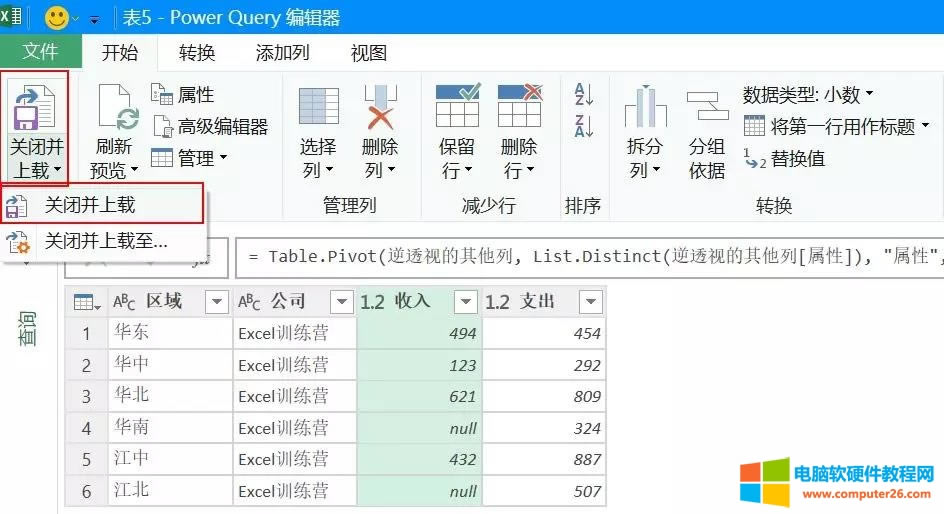This screenshot has height=514, width=944.
Task: Click the Group By (分组依据) icon
Action: pyautogui.click(x=707, y=106)
